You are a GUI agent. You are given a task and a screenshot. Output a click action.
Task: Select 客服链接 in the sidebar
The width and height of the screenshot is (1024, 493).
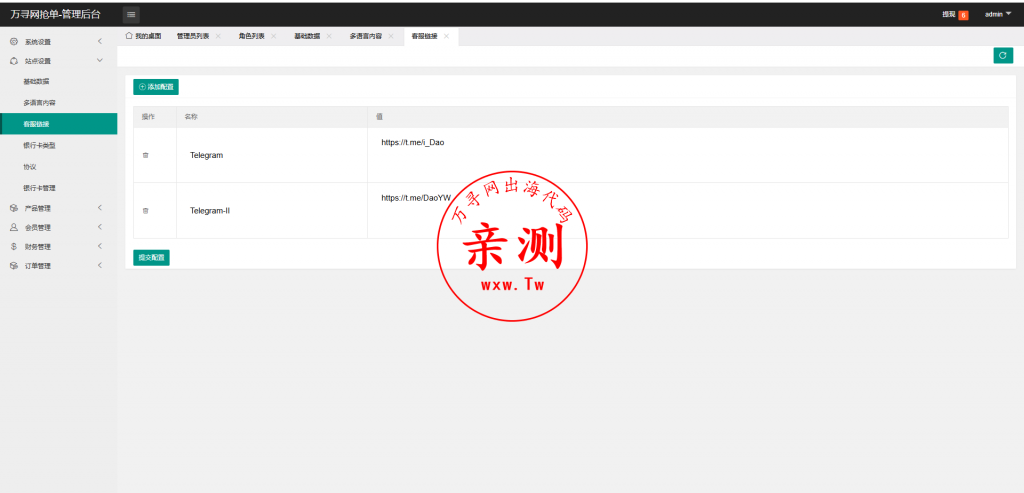coord(59,124)
